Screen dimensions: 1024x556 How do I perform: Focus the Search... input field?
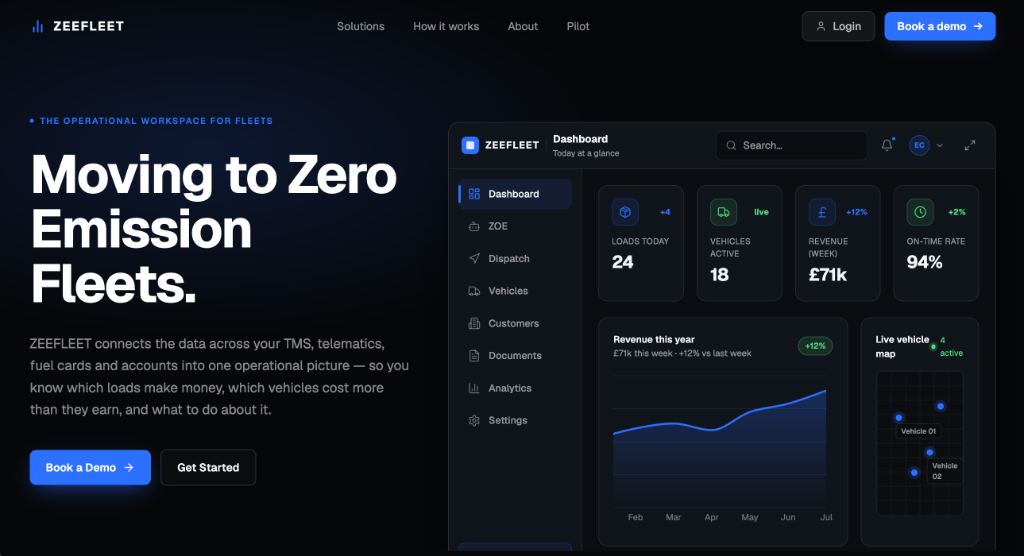[x=792, y=145]
